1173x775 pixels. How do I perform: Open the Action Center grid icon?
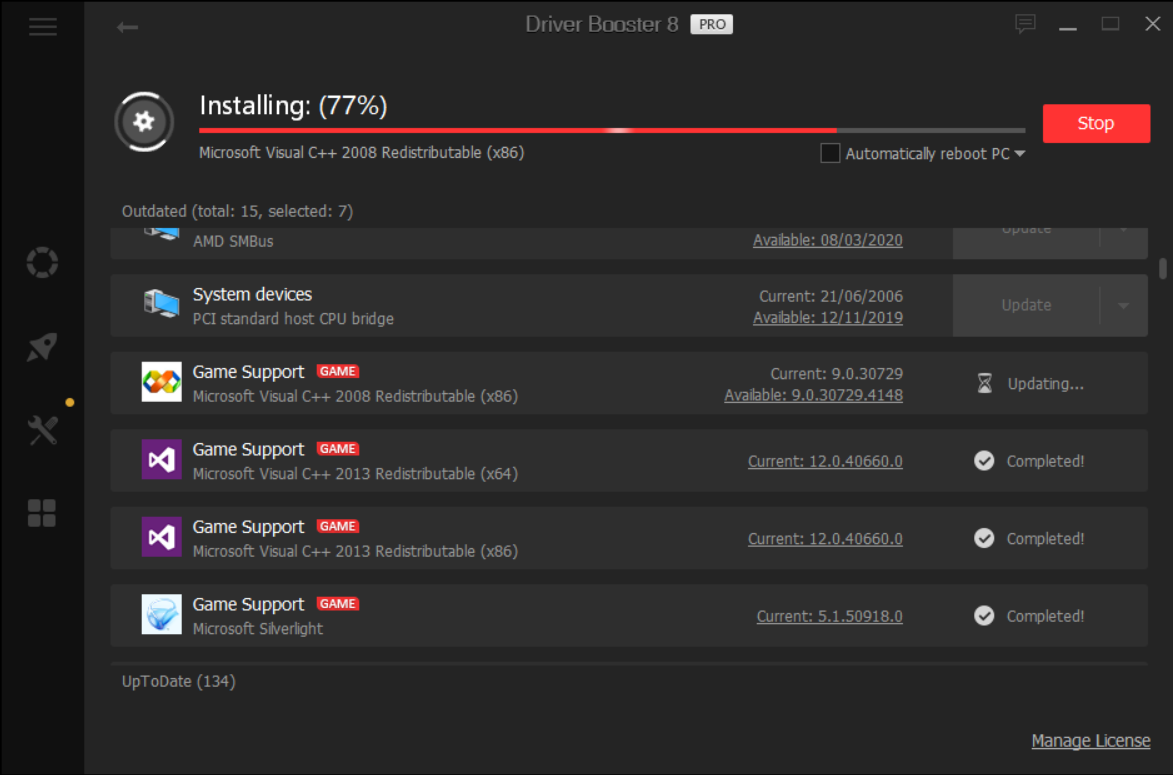point(42,513)
